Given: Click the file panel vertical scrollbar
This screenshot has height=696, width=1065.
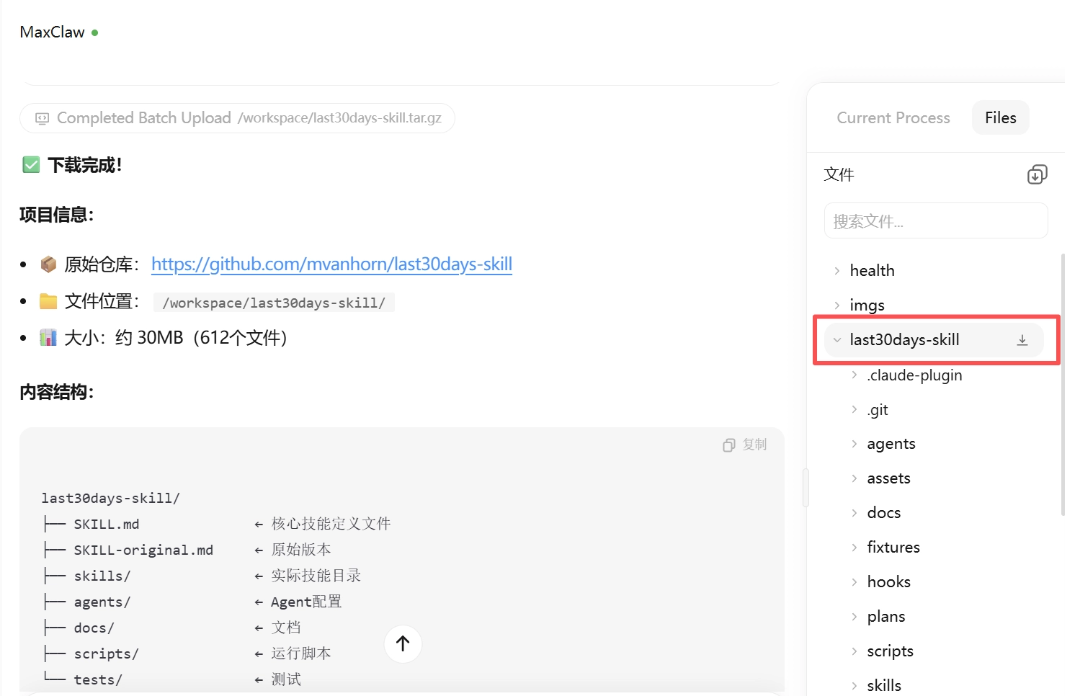Looking at the screenshot, I should [x=1061, y=380].
